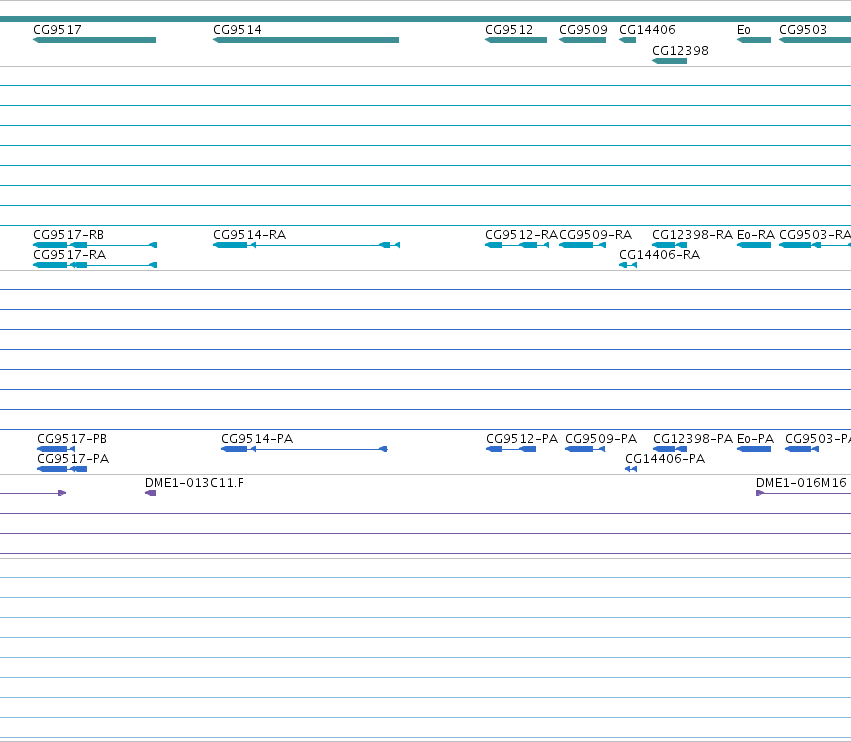Select the CG14406-RA transcript glyph
Image resolution: width=851 pixels, height=742 pixels.
point(628,265)
